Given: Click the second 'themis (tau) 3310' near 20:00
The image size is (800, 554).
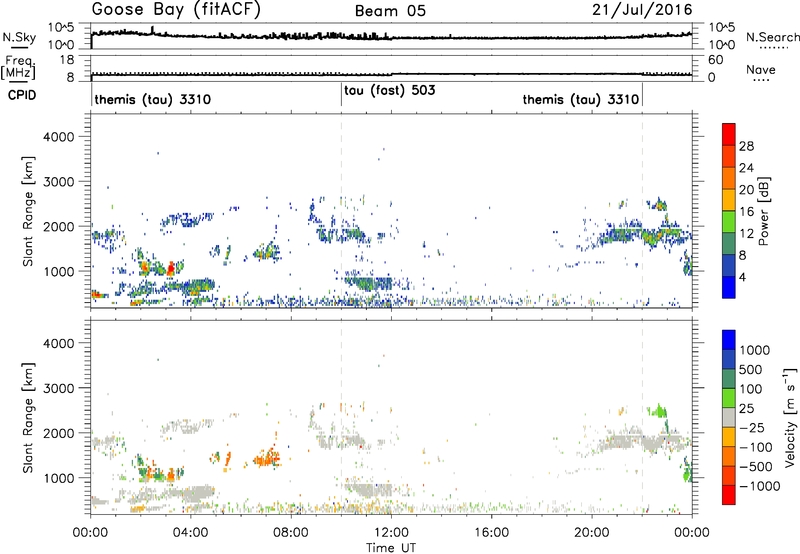Looking at the screenshot, I should click(581, 99).
